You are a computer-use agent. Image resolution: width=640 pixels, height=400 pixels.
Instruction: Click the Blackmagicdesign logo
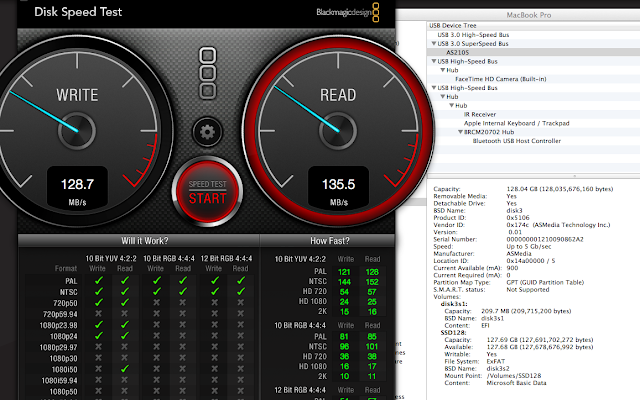click(348, 12)
